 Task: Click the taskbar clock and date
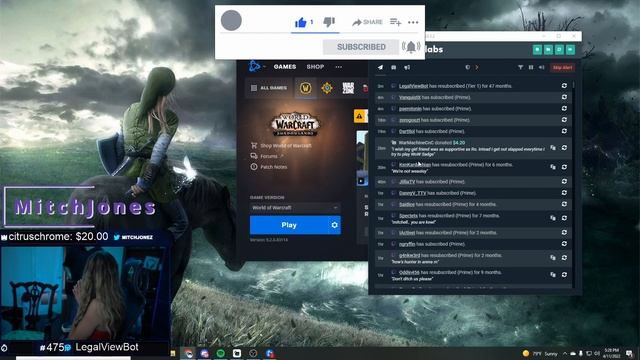coord(612,353)
